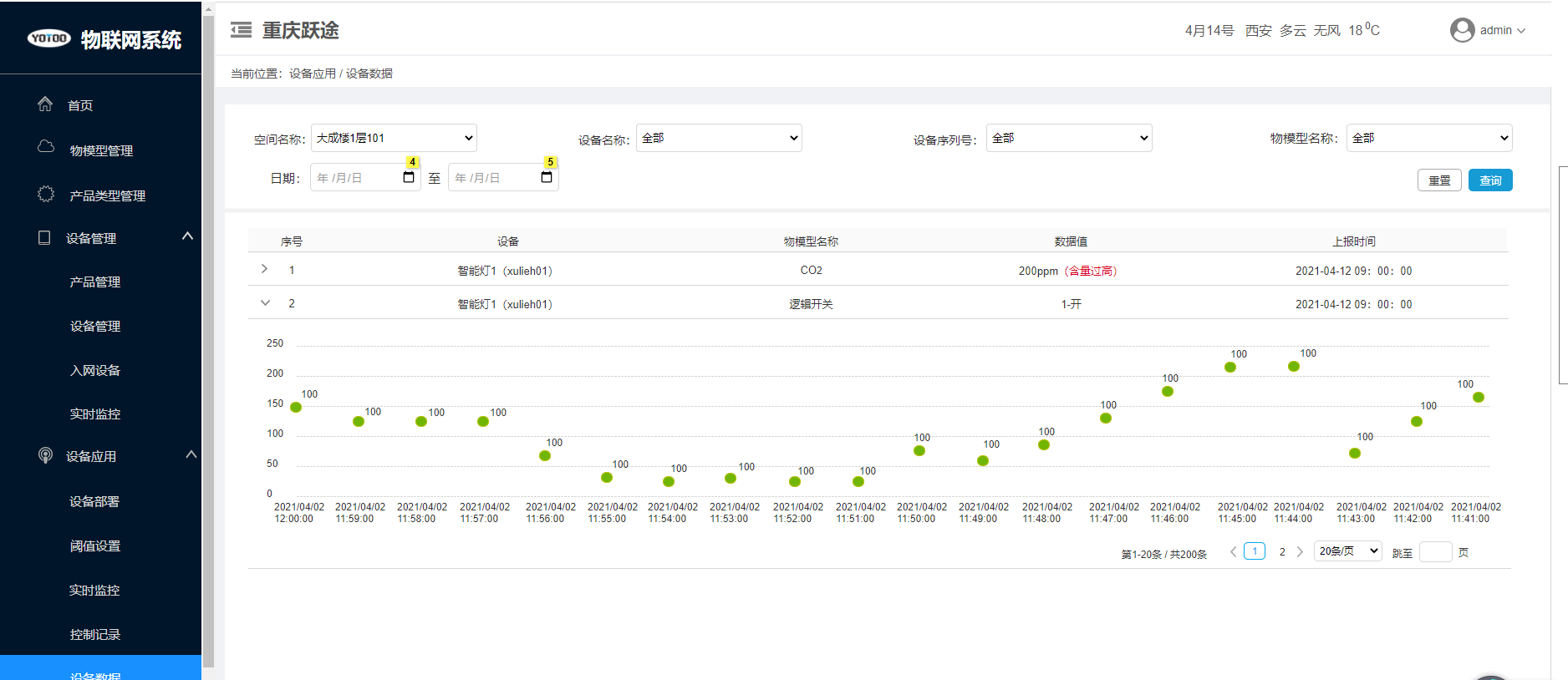Click the 上报时间 column header
Screen dimensions: 1568x680
click(1354, 241)
